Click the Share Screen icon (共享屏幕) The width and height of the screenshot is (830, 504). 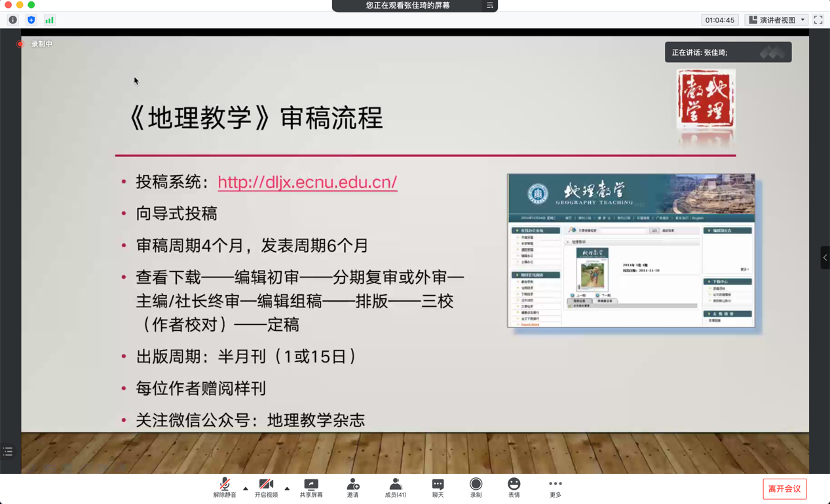(x=311, y=487)
